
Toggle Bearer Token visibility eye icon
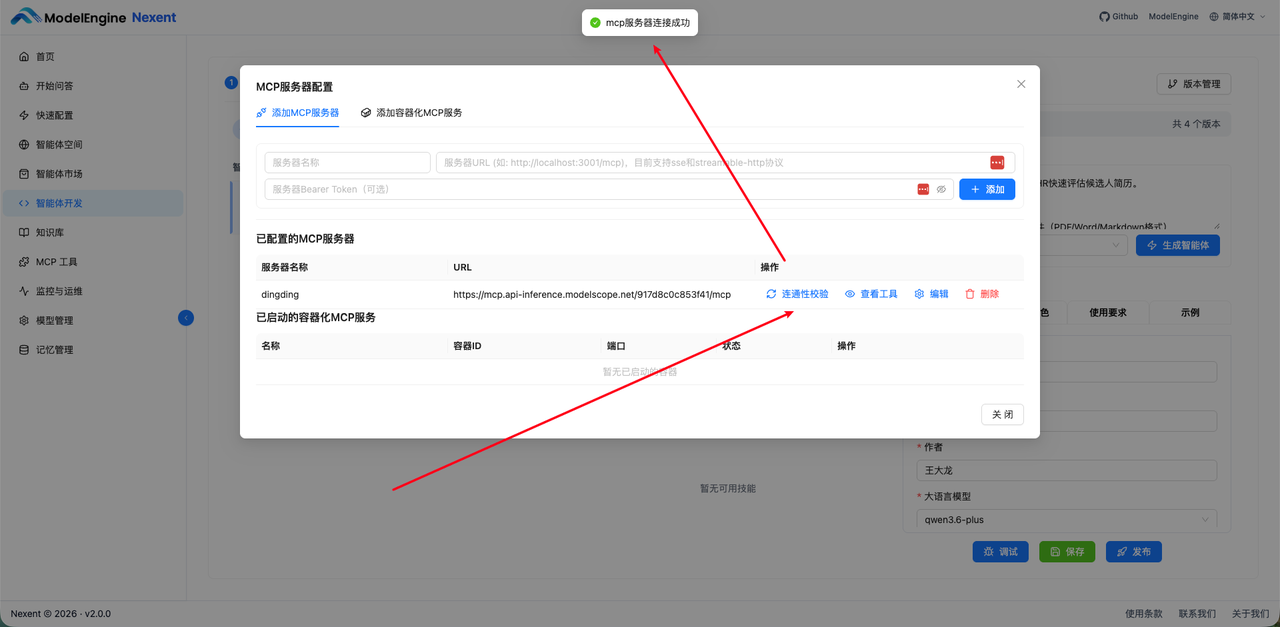click(941, 189)
